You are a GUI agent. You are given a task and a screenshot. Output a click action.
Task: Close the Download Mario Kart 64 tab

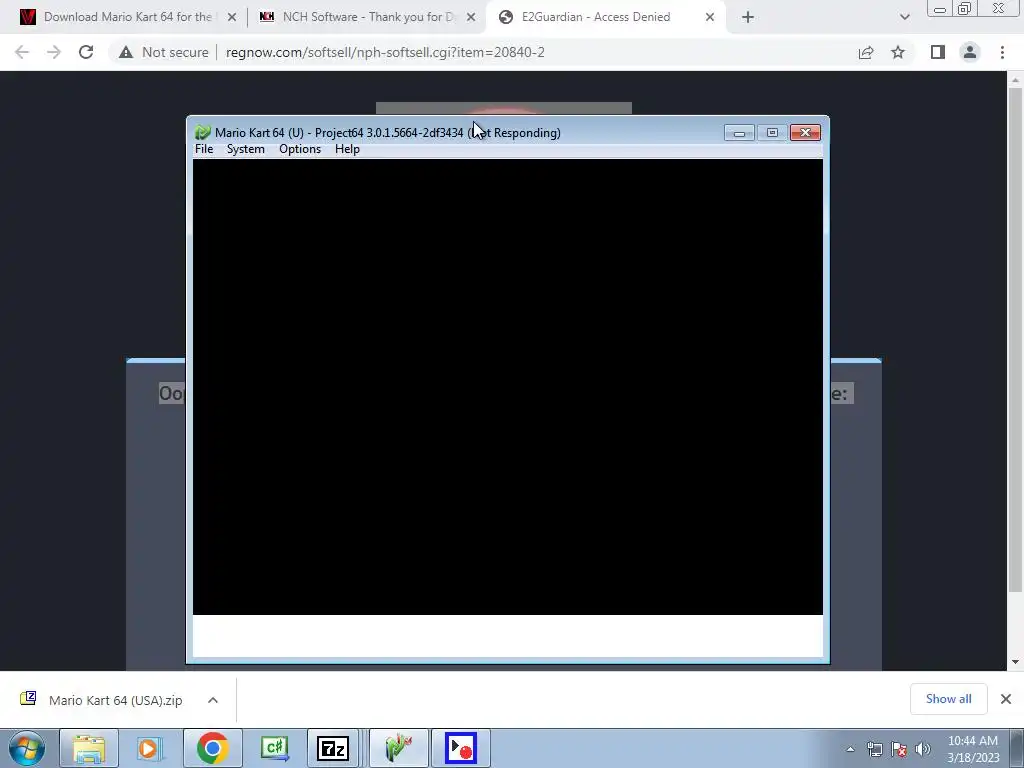coord(232,17)
